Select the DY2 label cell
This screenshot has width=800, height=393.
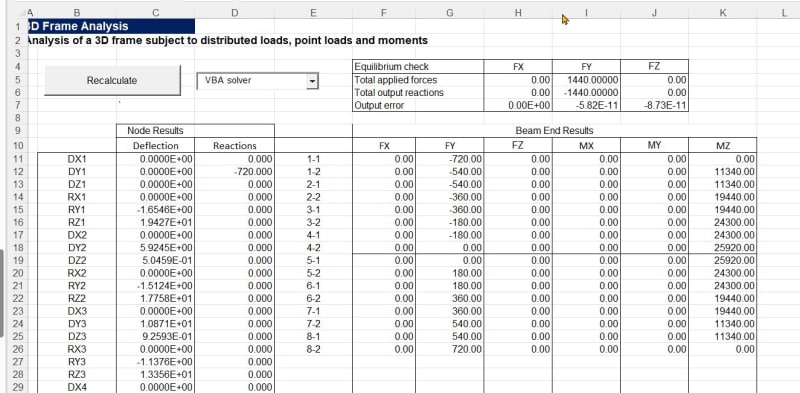coord(77,248)
